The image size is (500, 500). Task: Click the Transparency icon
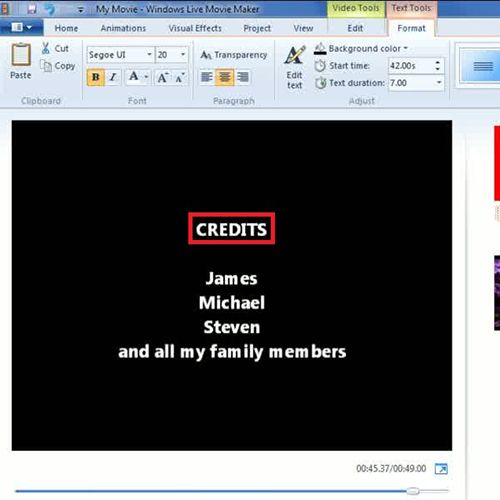tap(206, 55)
